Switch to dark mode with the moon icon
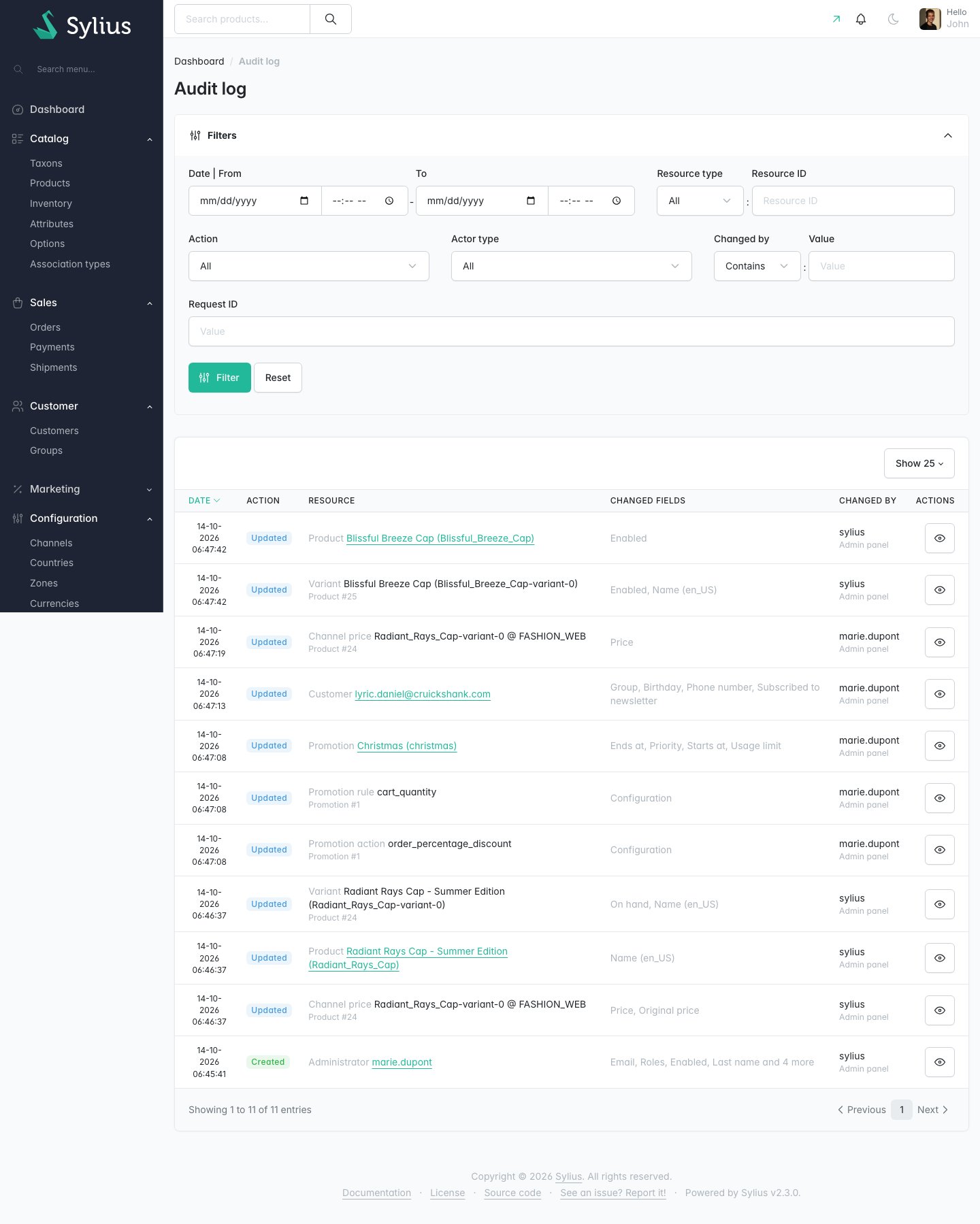 [894, 19]
